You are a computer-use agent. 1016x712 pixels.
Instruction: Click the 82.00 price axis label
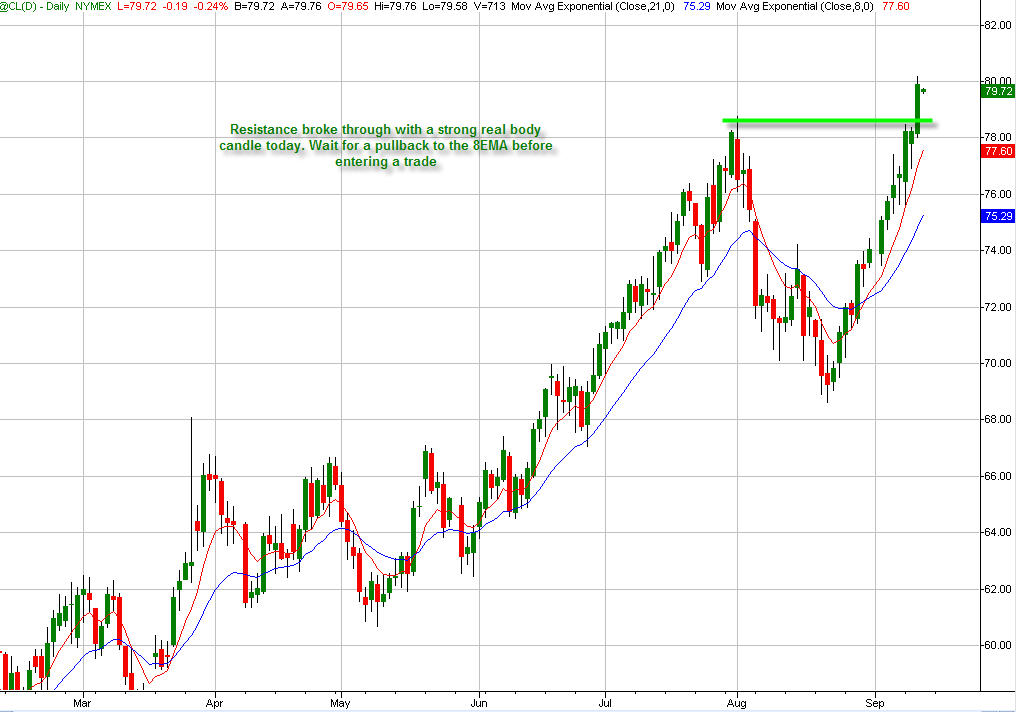click(998, 25)
